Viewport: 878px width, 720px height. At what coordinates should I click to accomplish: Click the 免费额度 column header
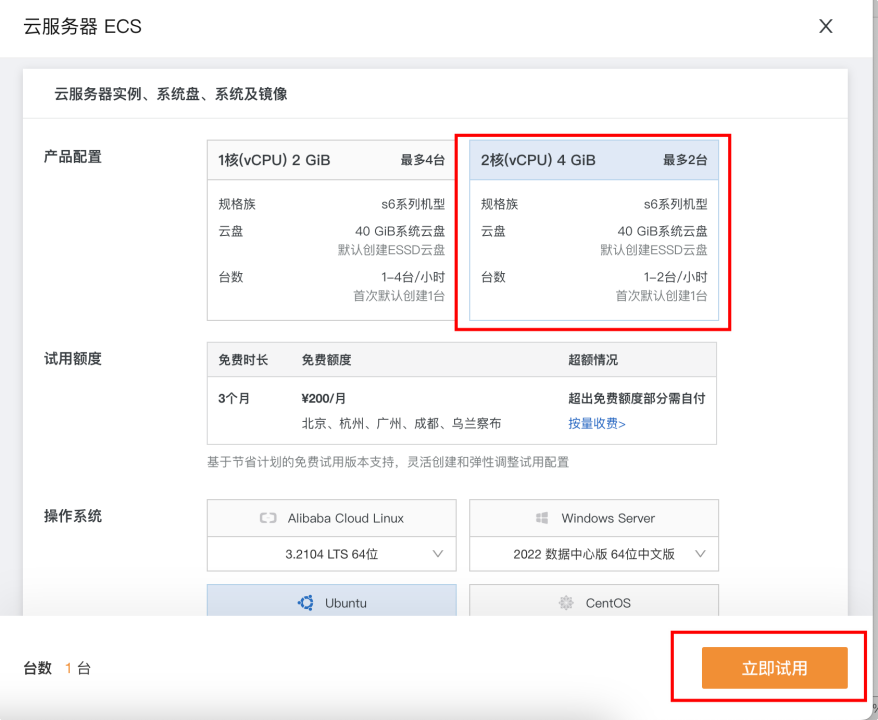click(326, 360)
